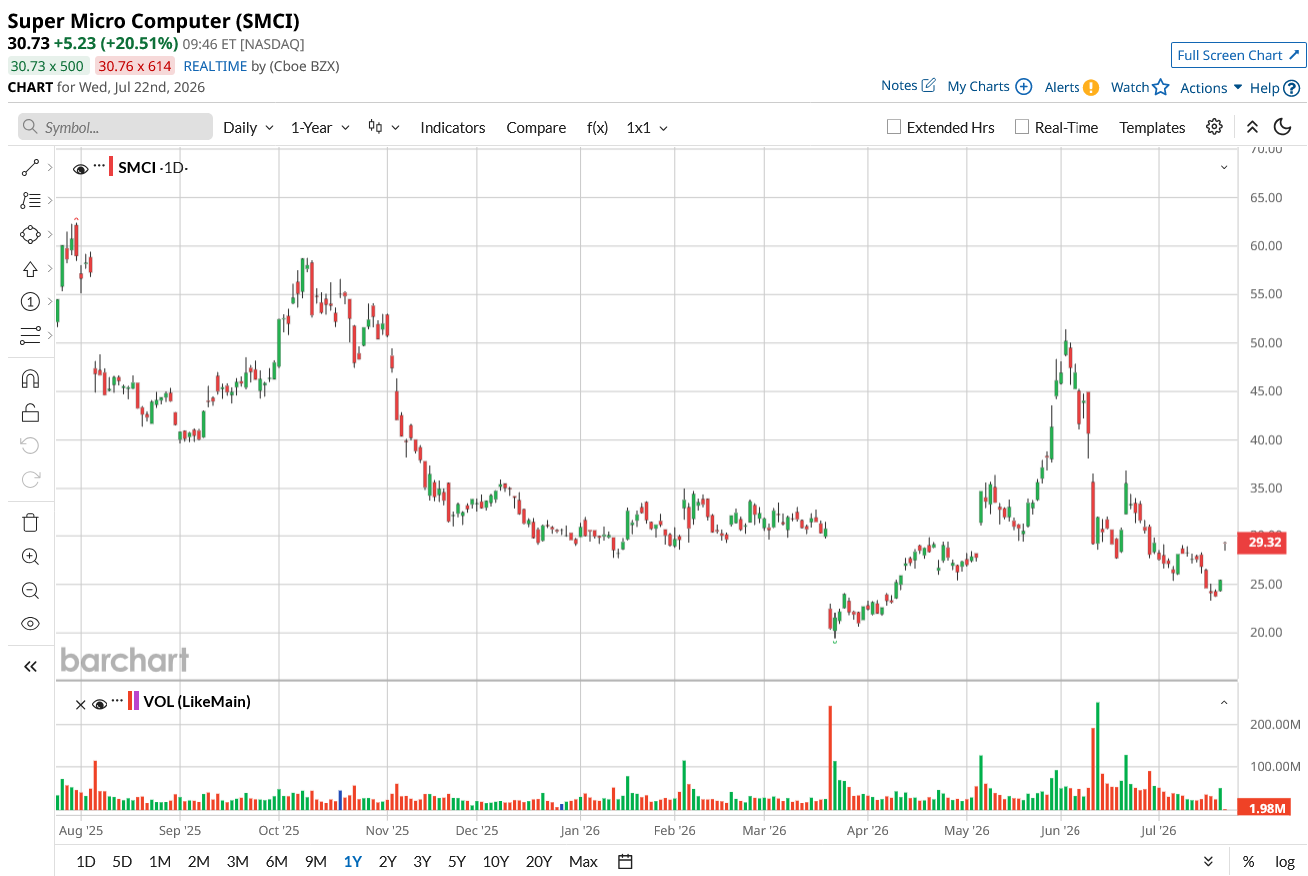Click the undo arrow in left toolbar
Image resolution: width=1308 pixels, height=876 pixels.
[x=30, y=445]
